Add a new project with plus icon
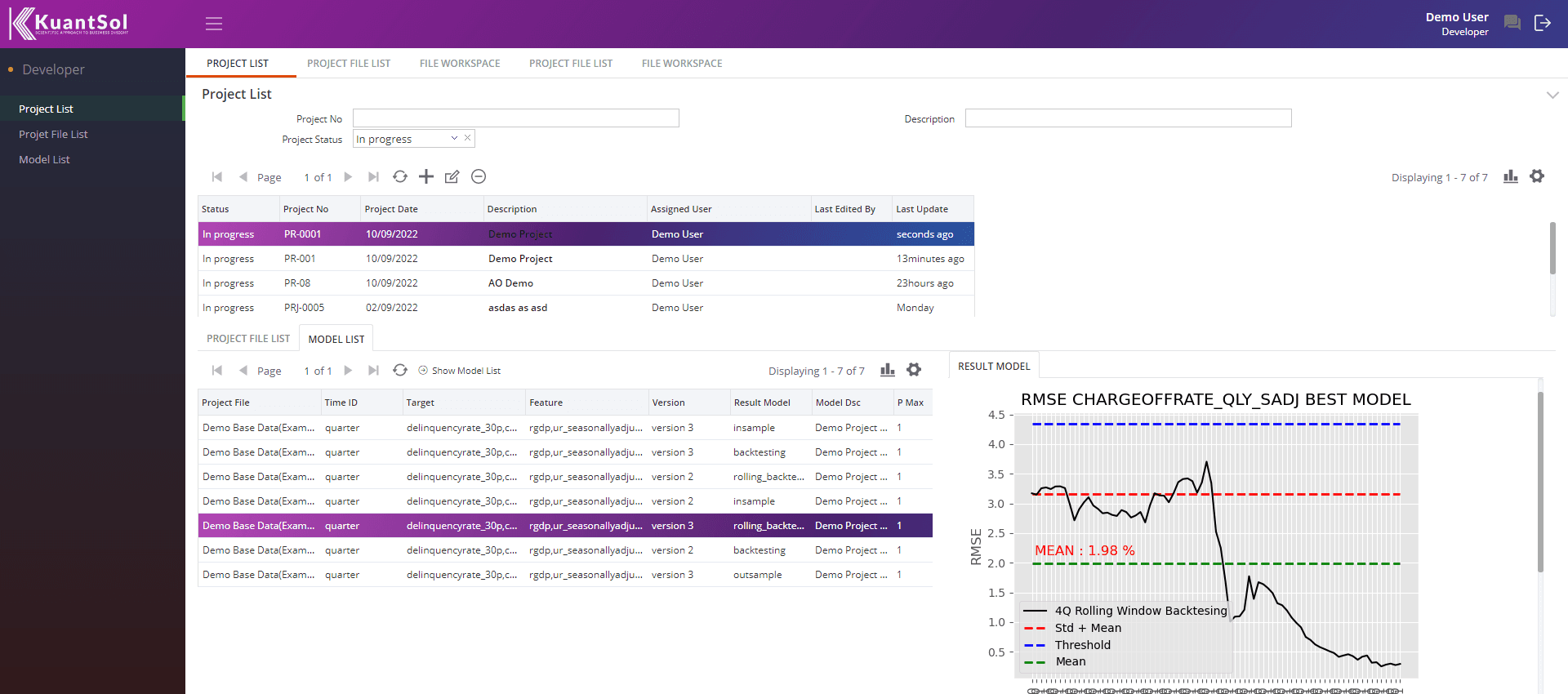Screen dimensions: 1568x694 click(426, 176)
